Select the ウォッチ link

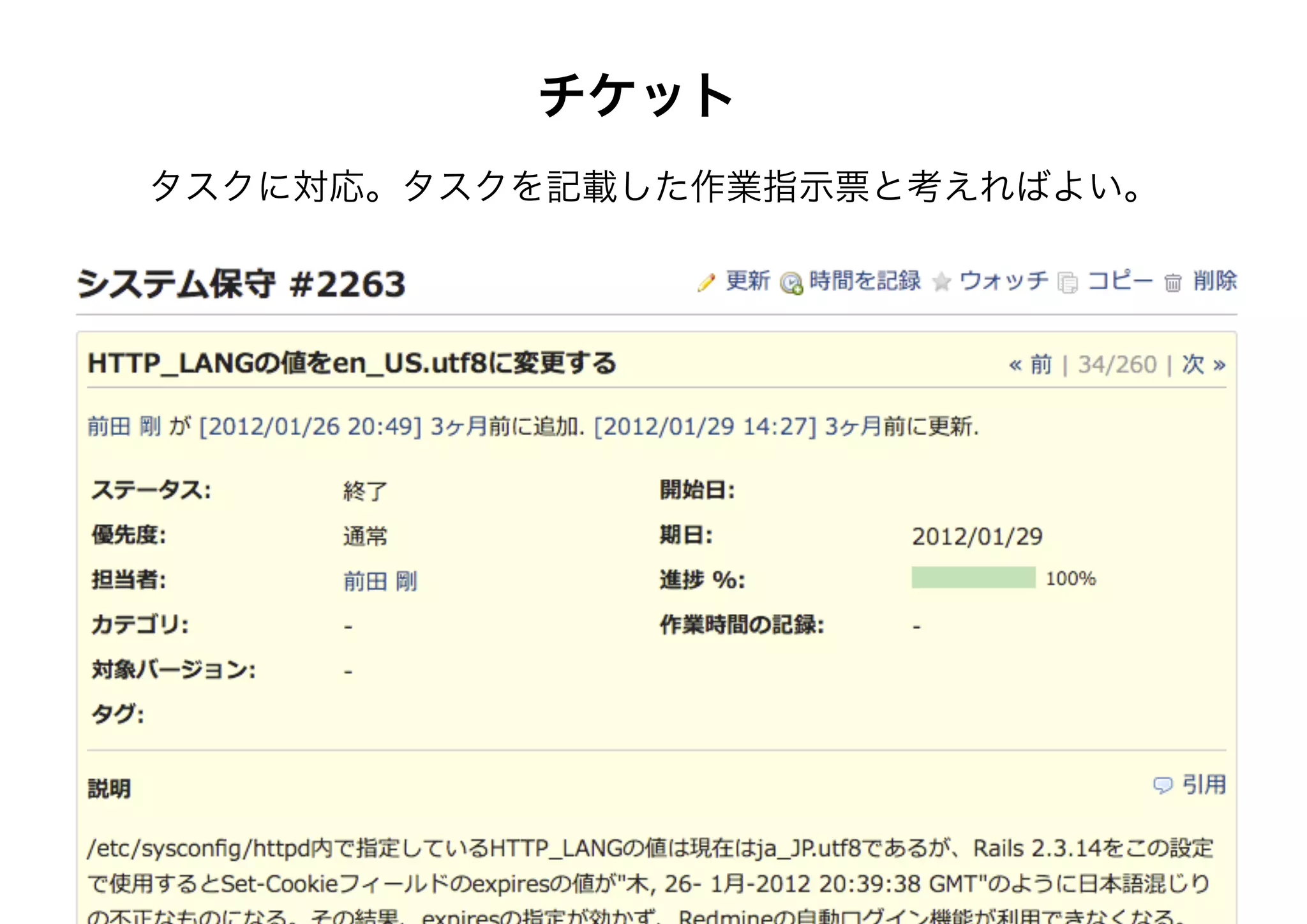(x=1004, y=281)
